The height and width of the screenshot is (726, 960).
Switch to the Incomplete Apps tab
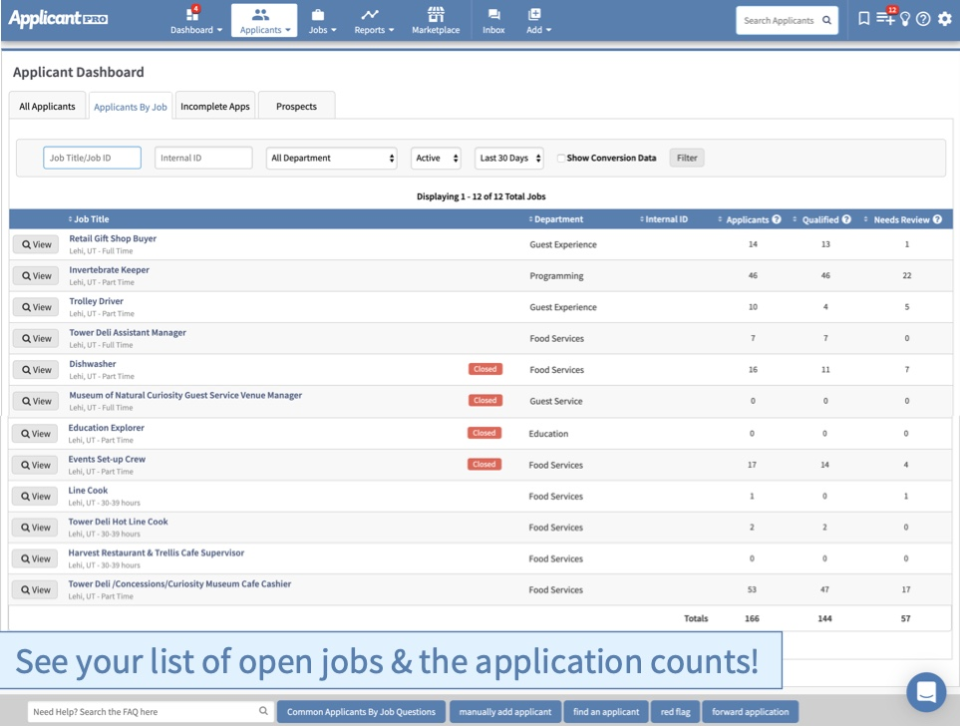tap(215, 104)
